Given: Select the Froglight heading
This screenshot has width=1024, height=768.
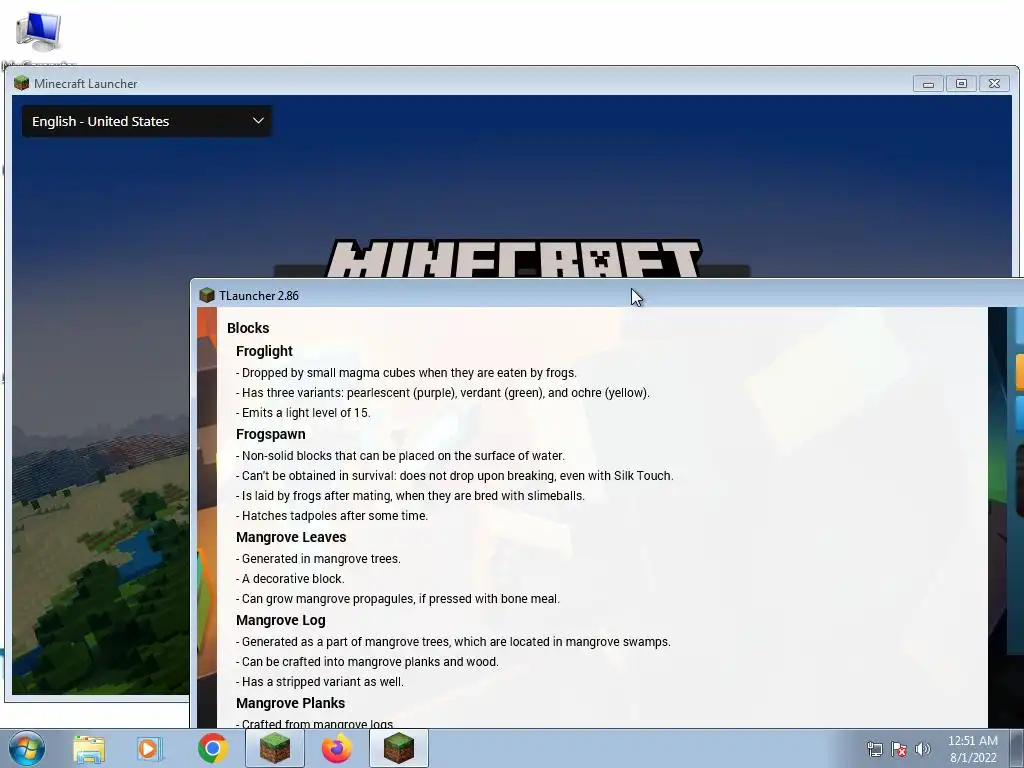Looking at the screenshot, I should click(264, 351).
